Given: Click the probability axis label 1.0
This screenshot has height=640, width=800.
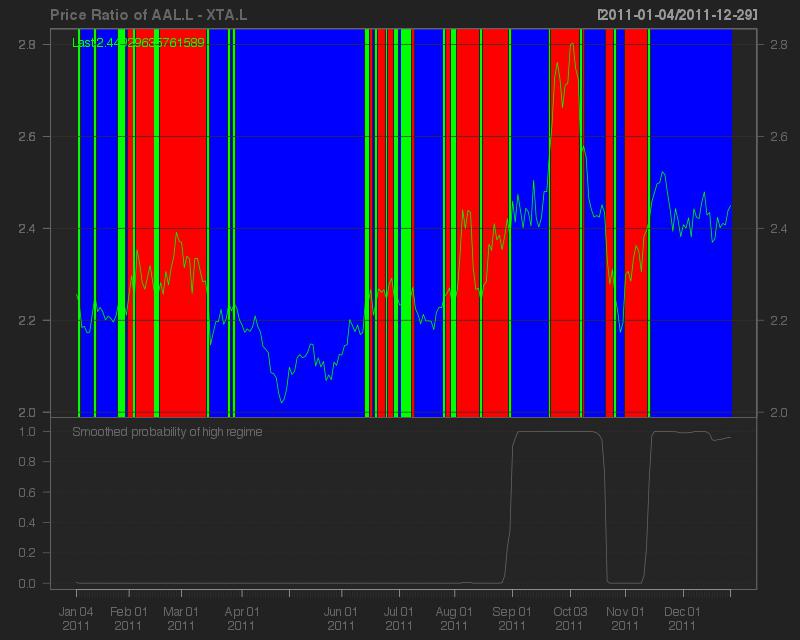Looking at the screenshot, I should pyautogui.click(x=27, y=431).
